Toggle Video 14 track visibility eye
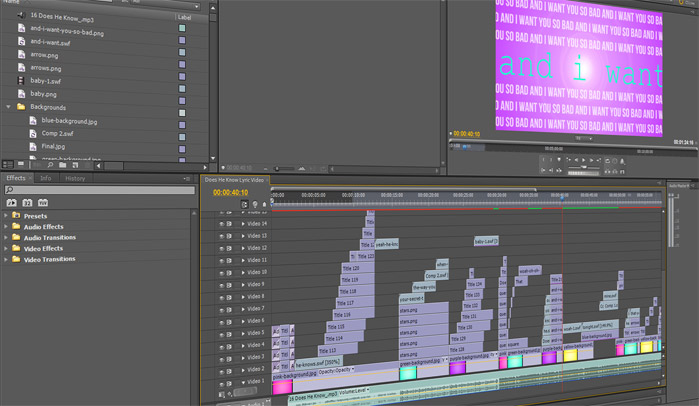 click(x=221, y=224)
